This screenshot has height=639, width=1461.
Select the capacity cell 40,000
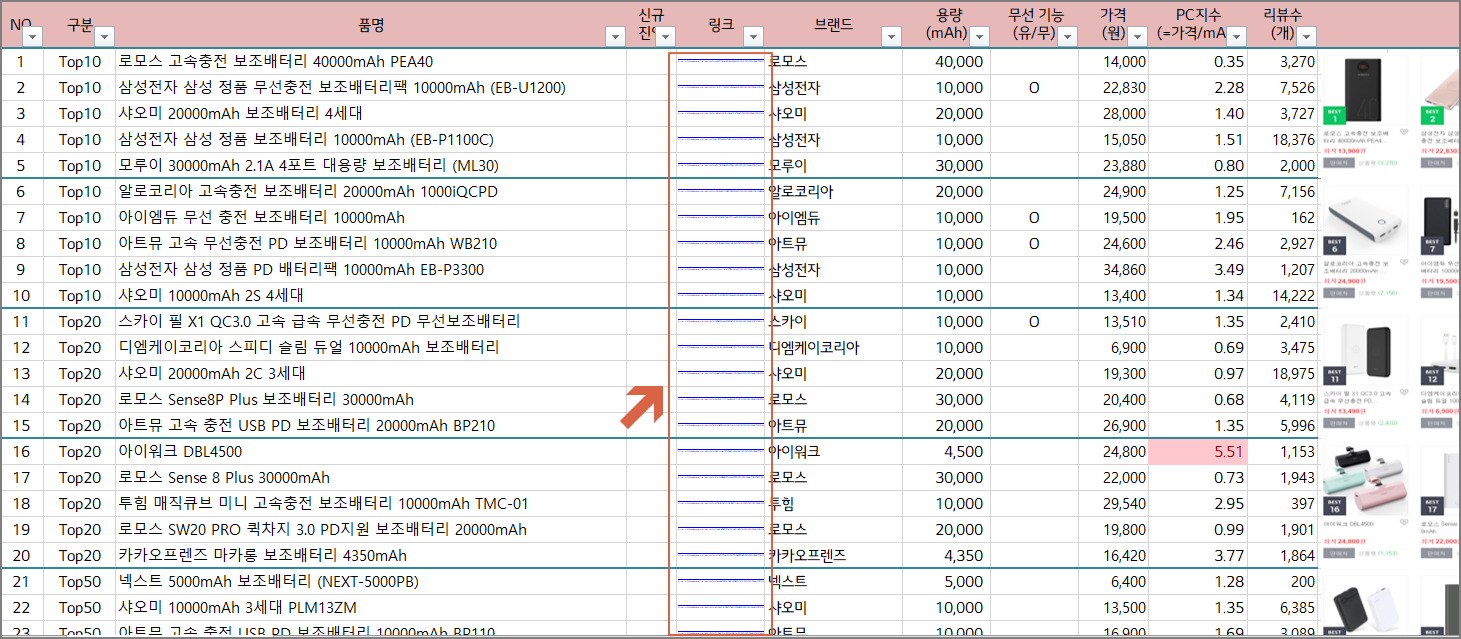(x=946, y=61)
